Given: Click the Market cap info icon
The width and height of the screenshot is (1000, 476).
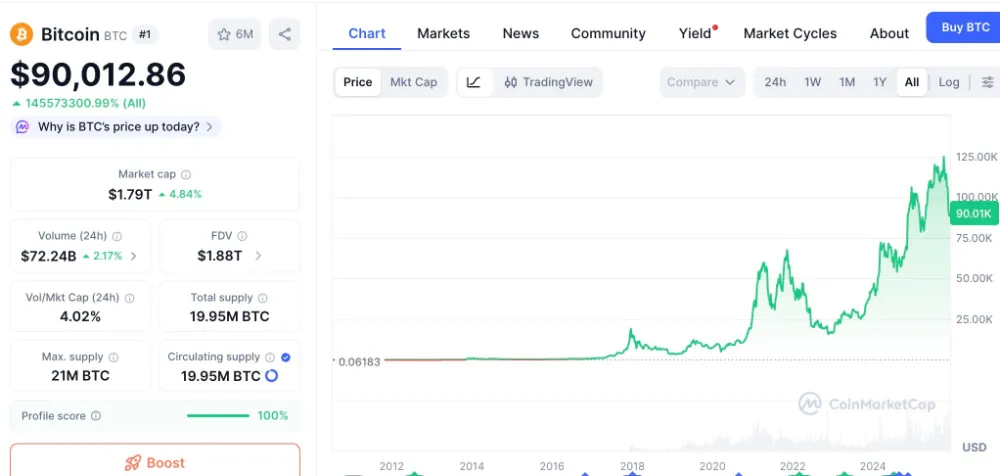Looking at the screenshot, I should 186,174.
